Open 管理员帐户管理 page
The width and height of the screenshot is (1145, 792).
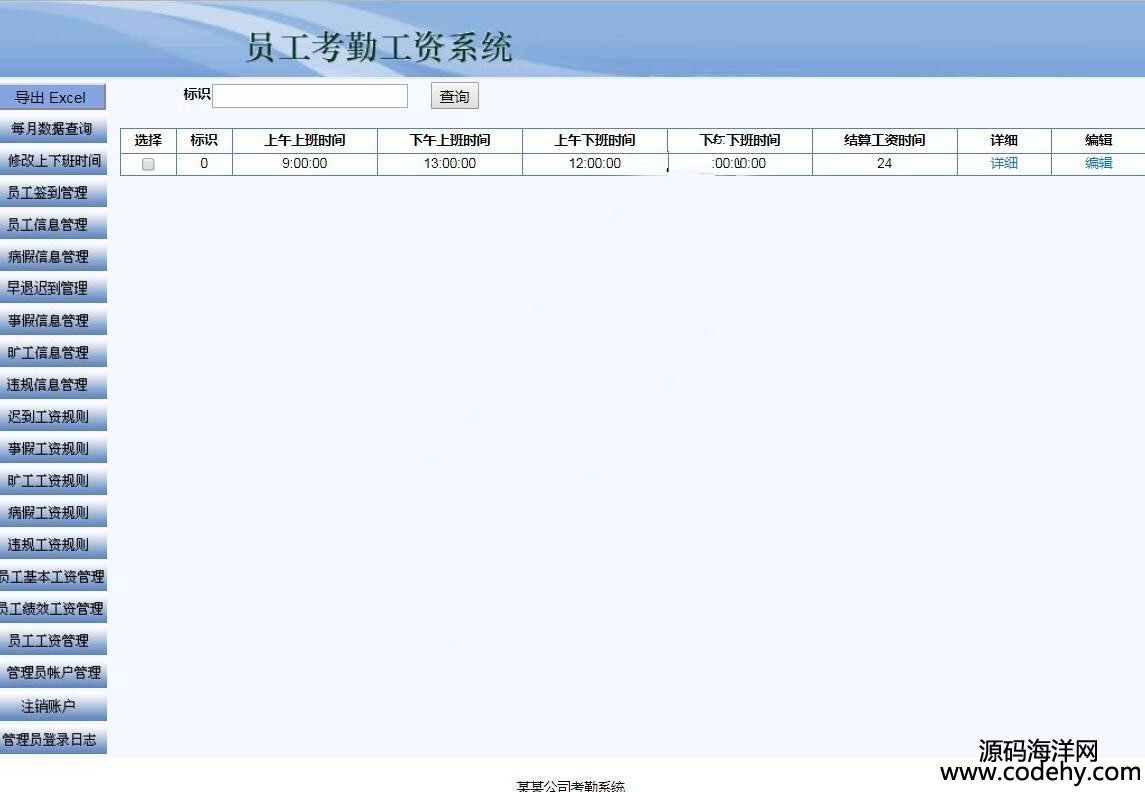(53, 674)
